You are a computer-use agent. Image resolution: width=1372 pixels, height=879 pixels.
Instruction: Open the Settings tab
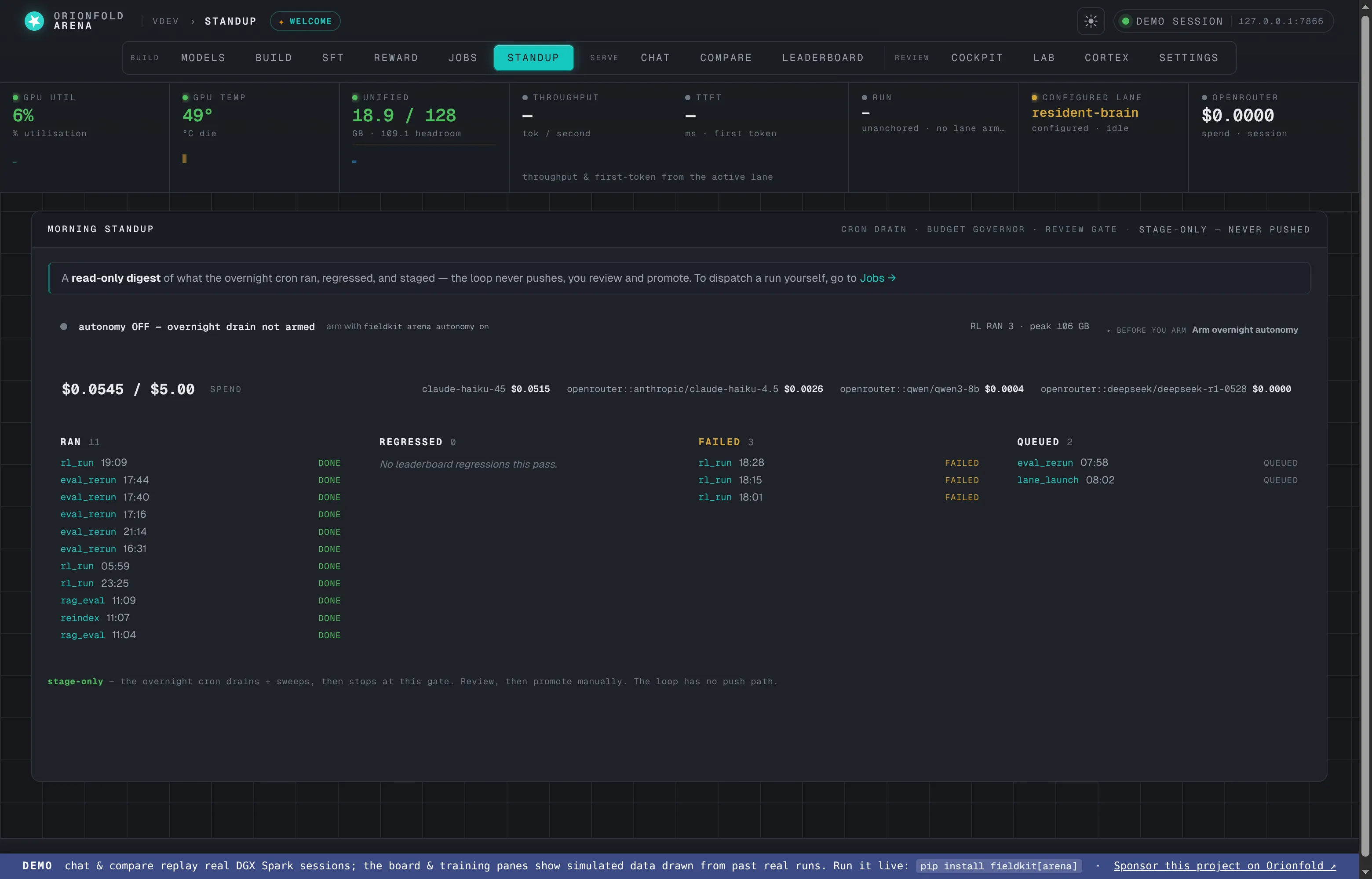tap(1188, 58)
